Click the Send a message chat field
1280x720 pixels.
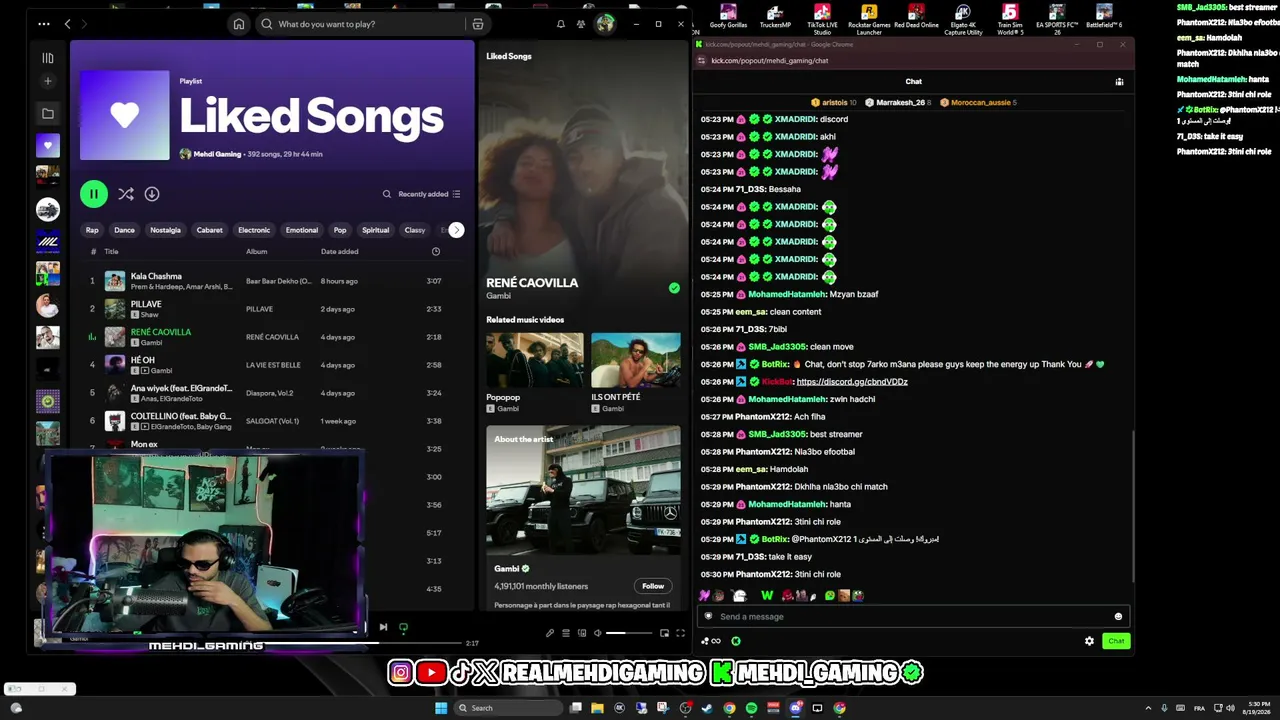point(912,617)
